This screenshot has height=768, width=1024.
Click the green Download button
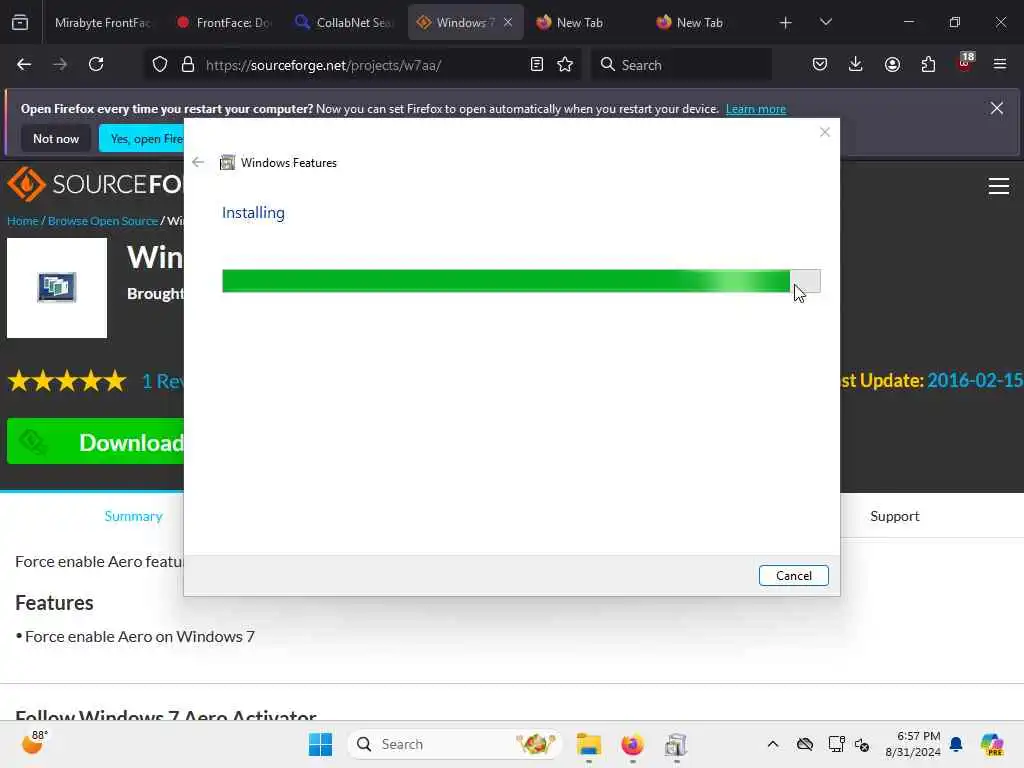[x=95, y=442]
